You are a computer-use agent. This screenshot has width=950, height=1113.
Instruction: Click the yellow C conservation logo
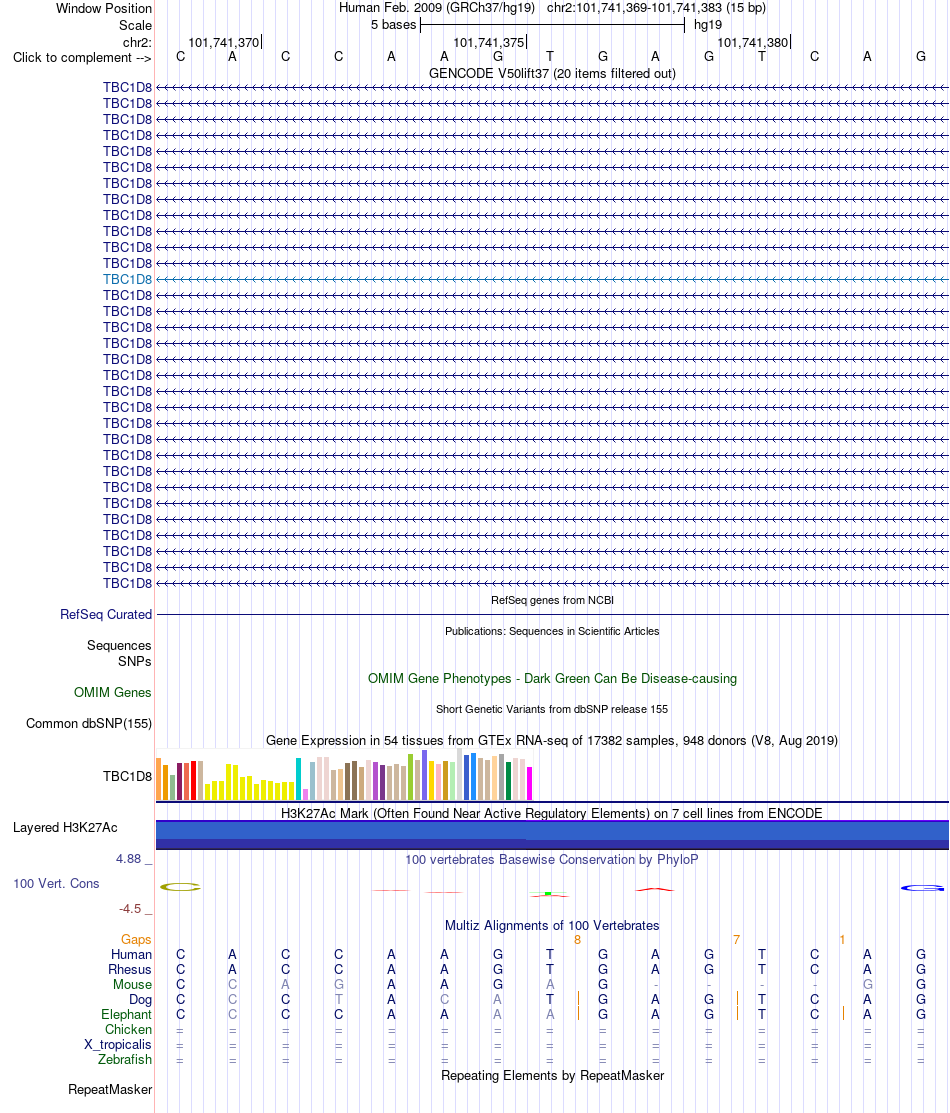[180, 887]
